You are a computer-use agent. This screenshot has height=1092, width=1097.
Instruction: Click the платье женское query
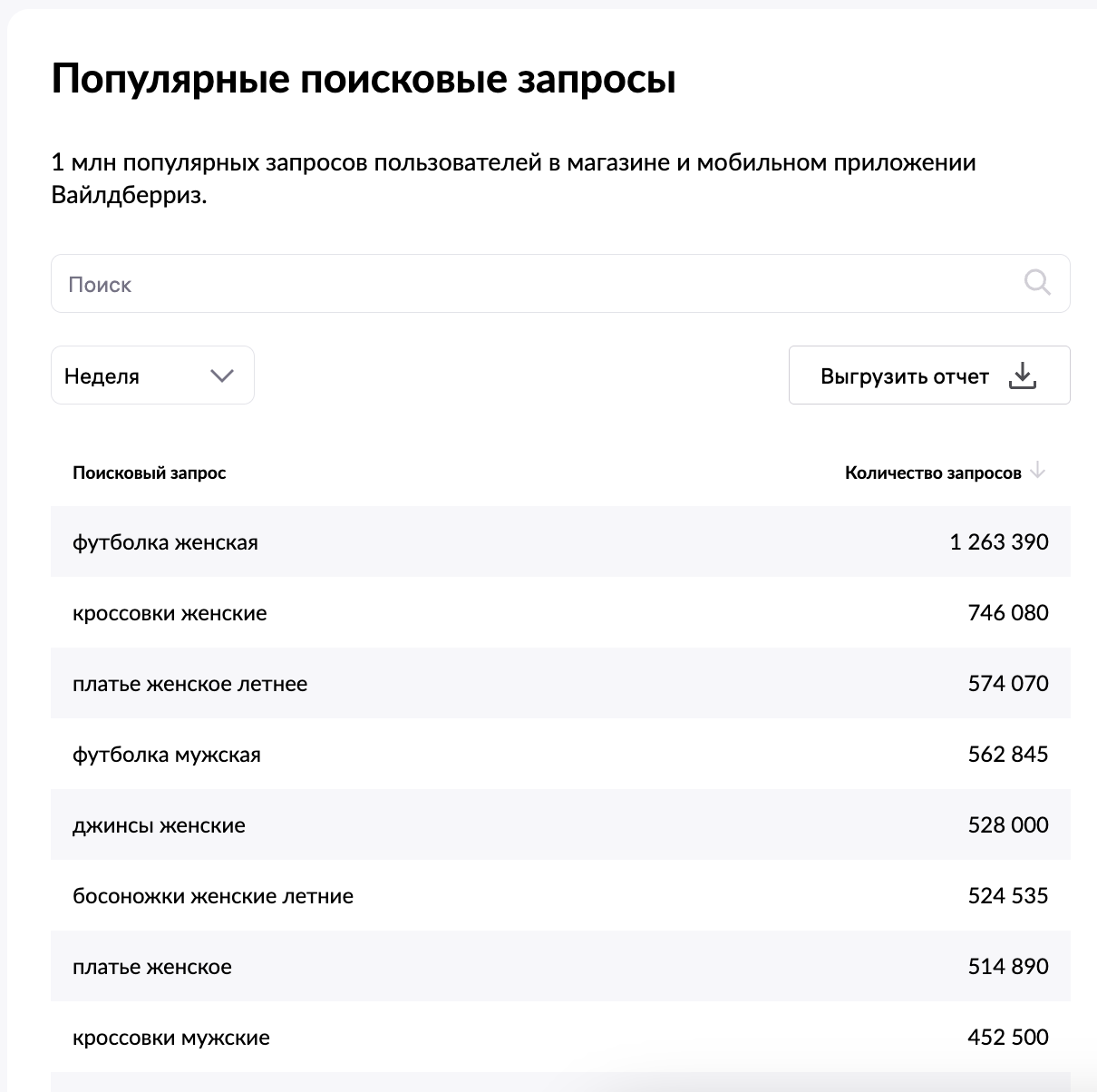tap(152, 967)
